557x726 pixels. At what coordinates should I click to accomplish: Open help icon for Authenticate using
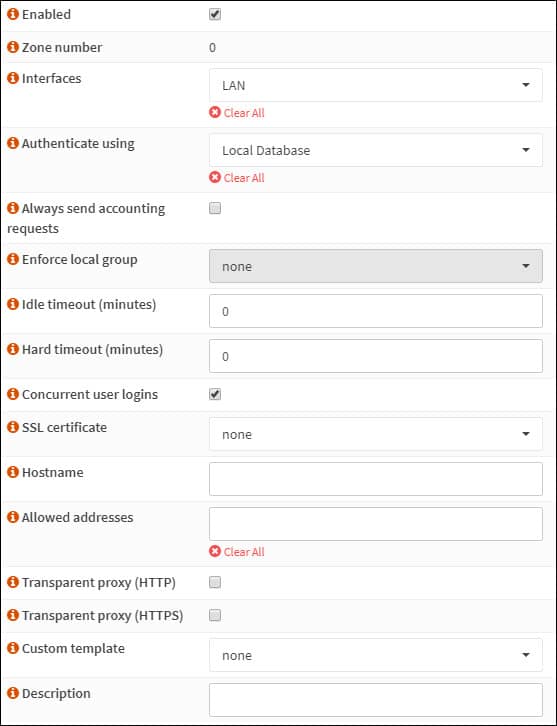pos(13,143)
